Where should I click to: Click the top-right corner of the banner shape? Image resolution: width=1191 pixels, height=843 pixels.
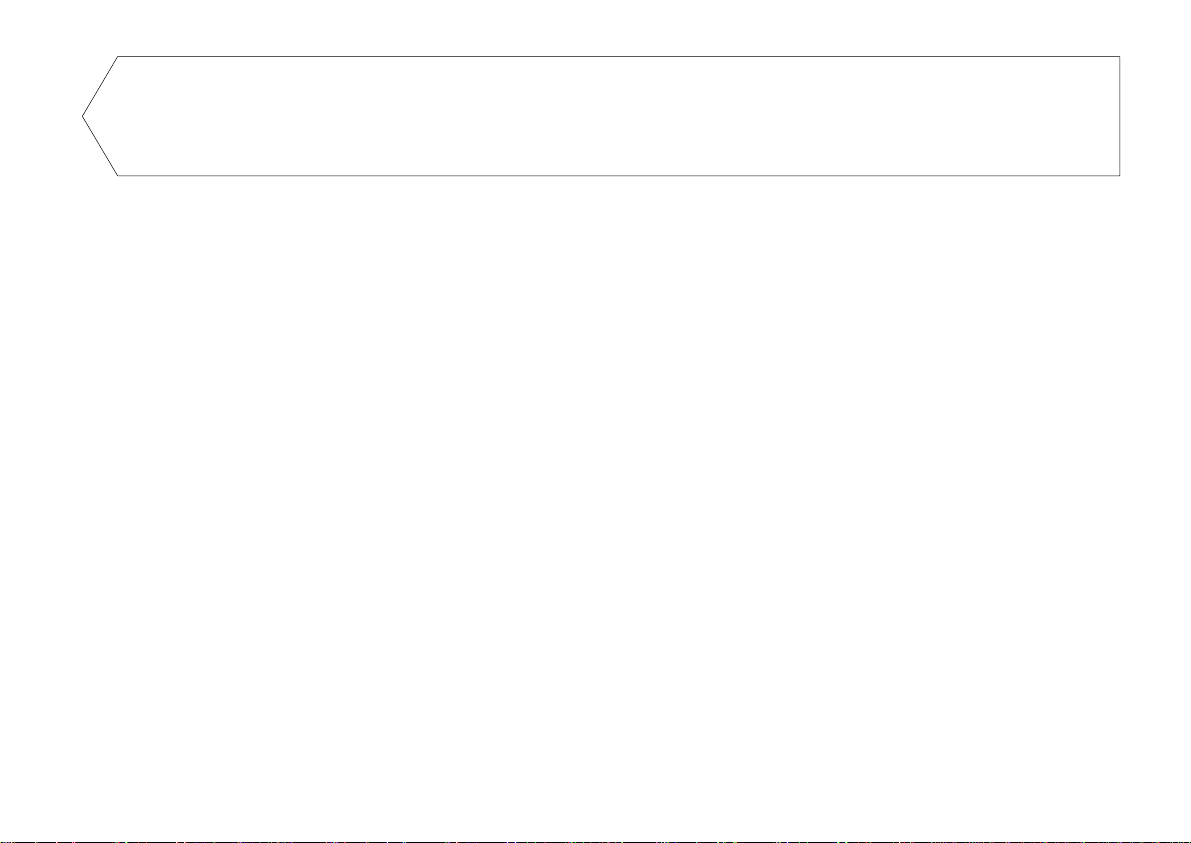coord(1120,56)
